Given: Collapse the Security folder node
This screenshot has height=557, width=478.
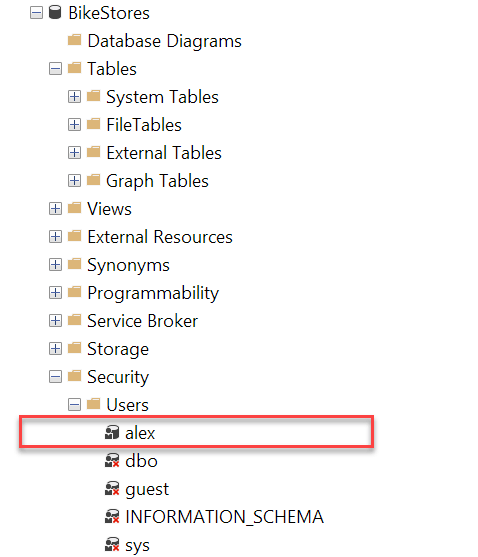Looking at the screenshot, I should tap(55, 377).
